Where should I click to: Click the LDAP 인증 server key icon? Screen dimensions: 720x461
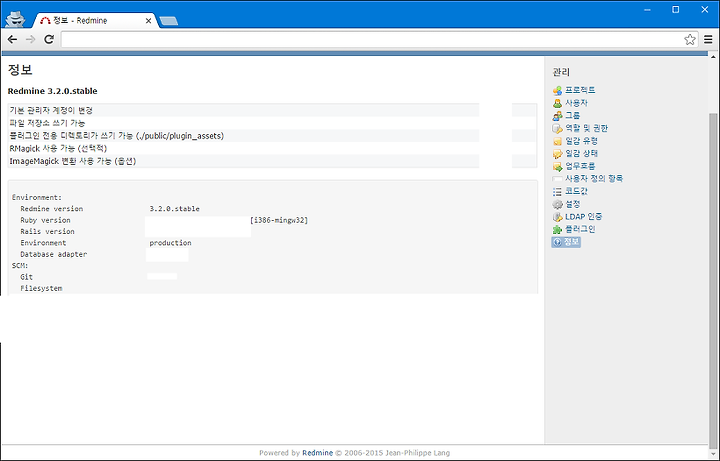[x=557, y=217]
